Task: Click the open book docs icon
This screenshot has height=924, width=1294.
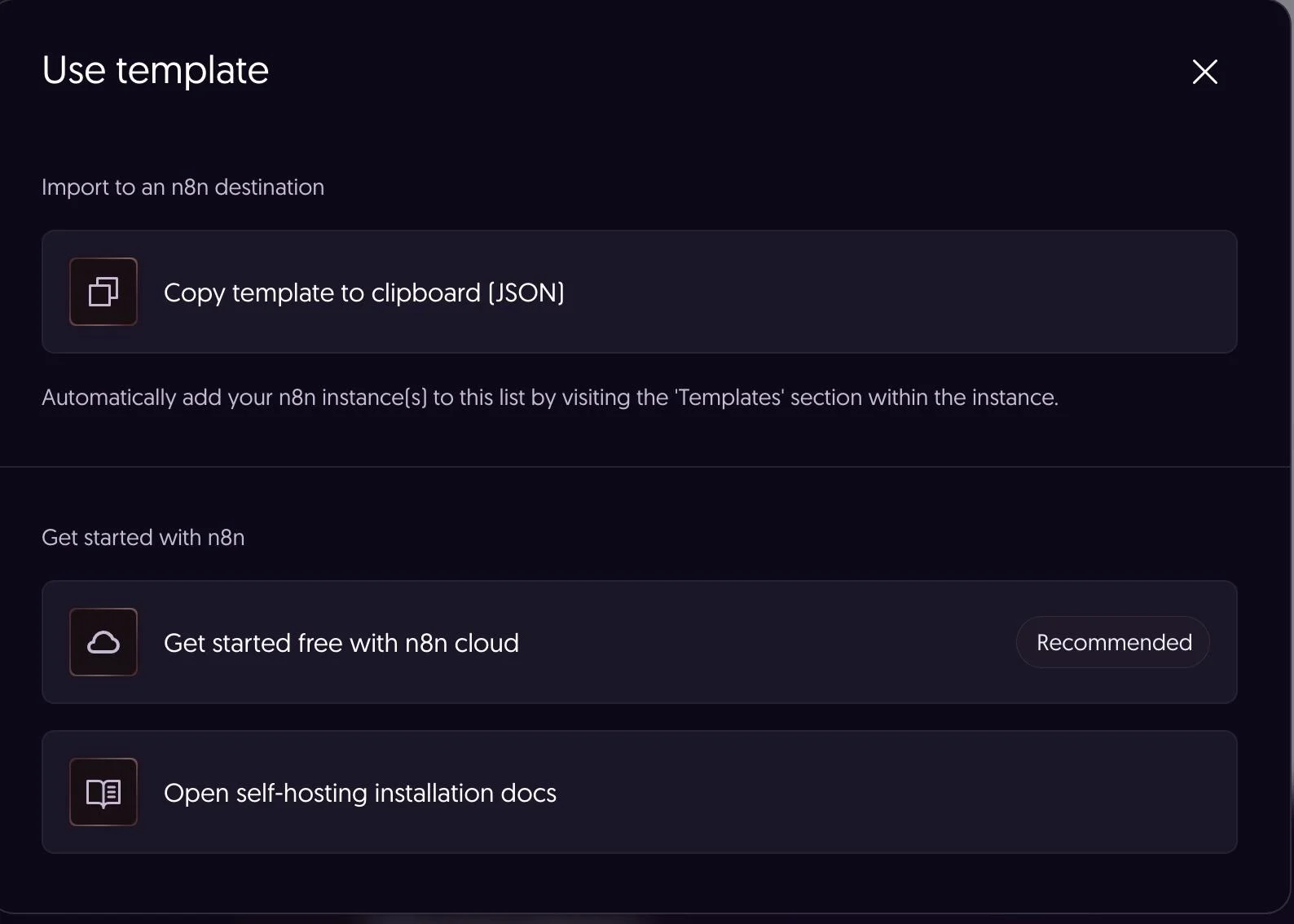Action: pos(103,792)
